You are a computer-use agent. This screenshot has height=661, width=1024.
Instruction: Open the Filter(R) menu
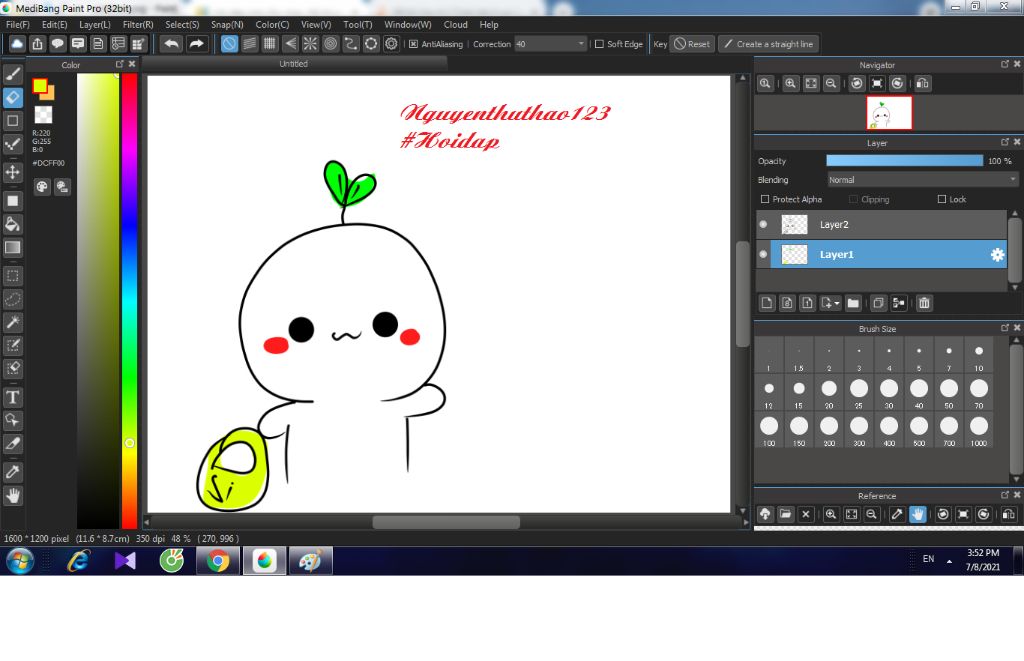(x=138, y=24)
